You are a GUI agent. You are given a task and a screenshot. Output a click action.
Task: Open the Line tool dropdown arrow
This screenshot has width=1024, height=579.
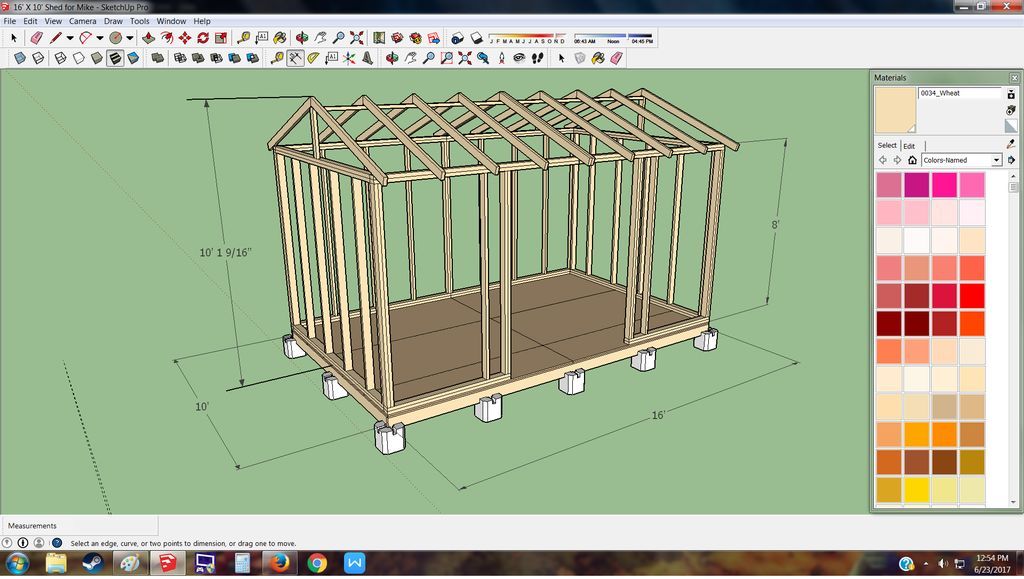coord(70,38)
